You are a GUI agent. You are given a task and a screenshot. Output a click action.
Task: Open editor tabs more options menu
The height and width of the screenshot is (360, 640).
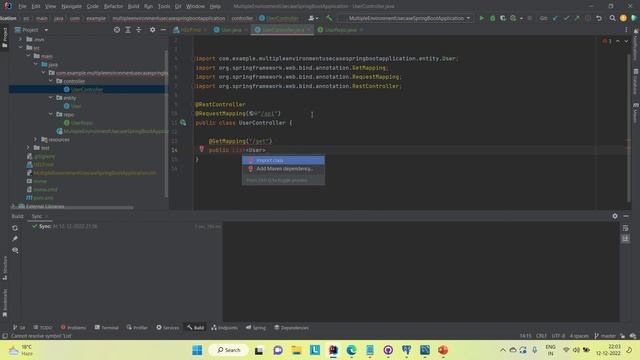coord(626,30)
